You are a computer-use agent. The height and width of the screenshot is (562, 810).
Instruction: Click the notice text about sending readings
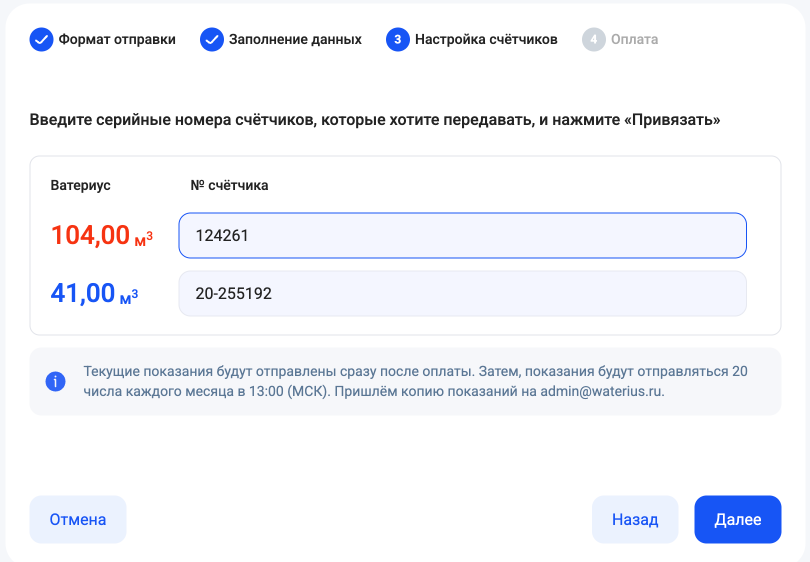(x=415, y=381)
